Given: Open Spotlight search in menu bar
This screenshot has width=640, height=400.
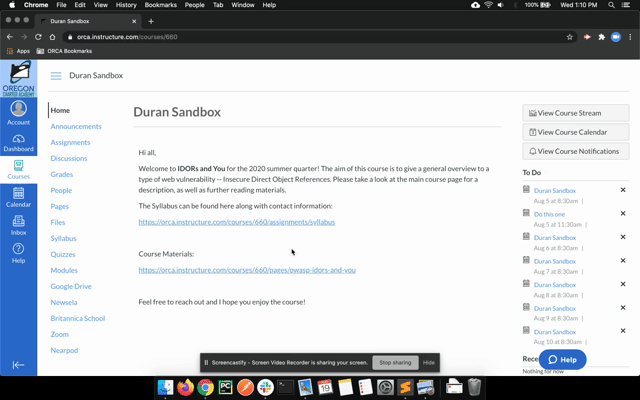Looking at the screenshot, I should point(611,5).
